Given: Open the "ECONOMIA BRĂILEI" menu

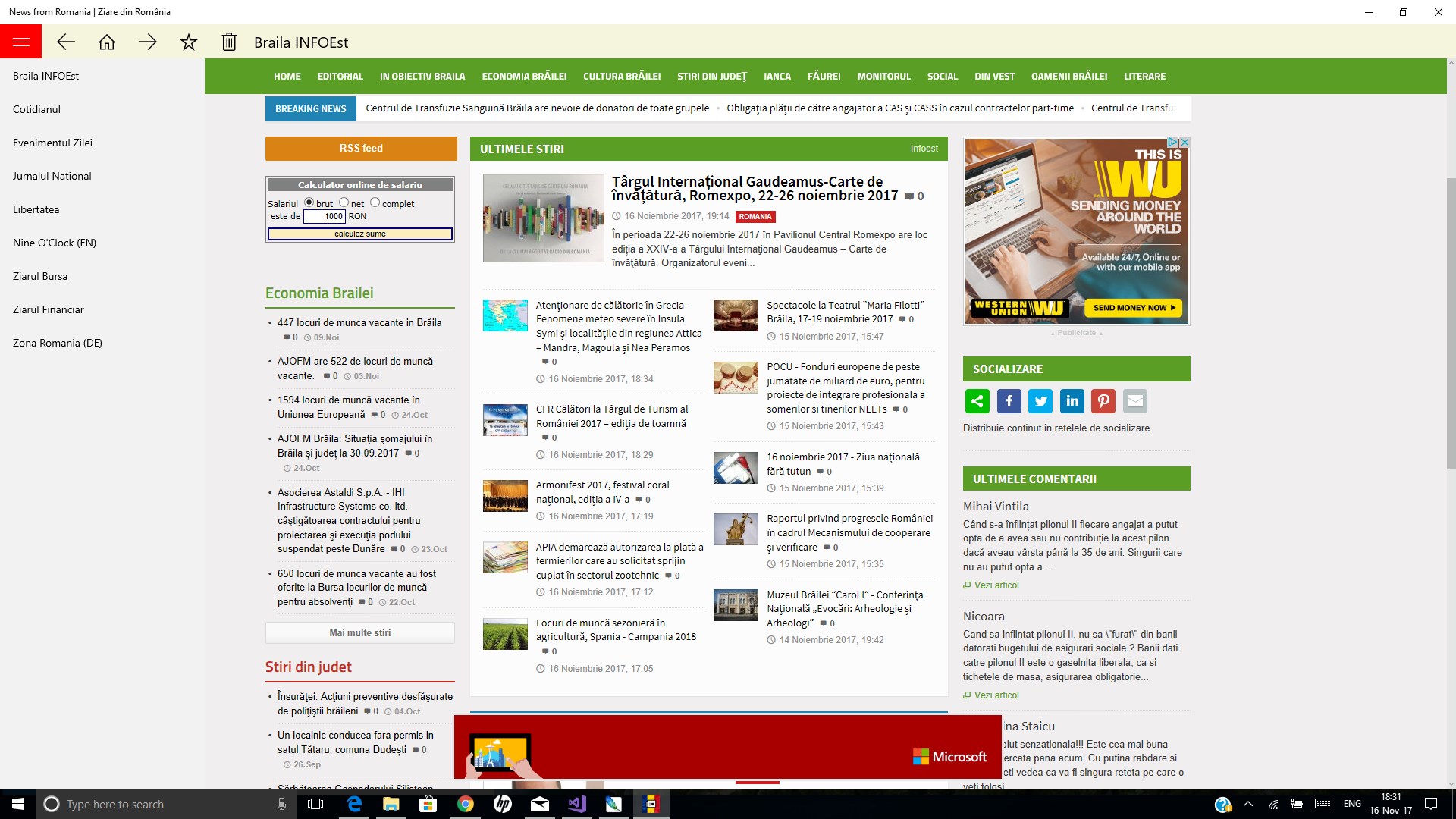Looking at the screenshot, I should [x=524, y=76].
